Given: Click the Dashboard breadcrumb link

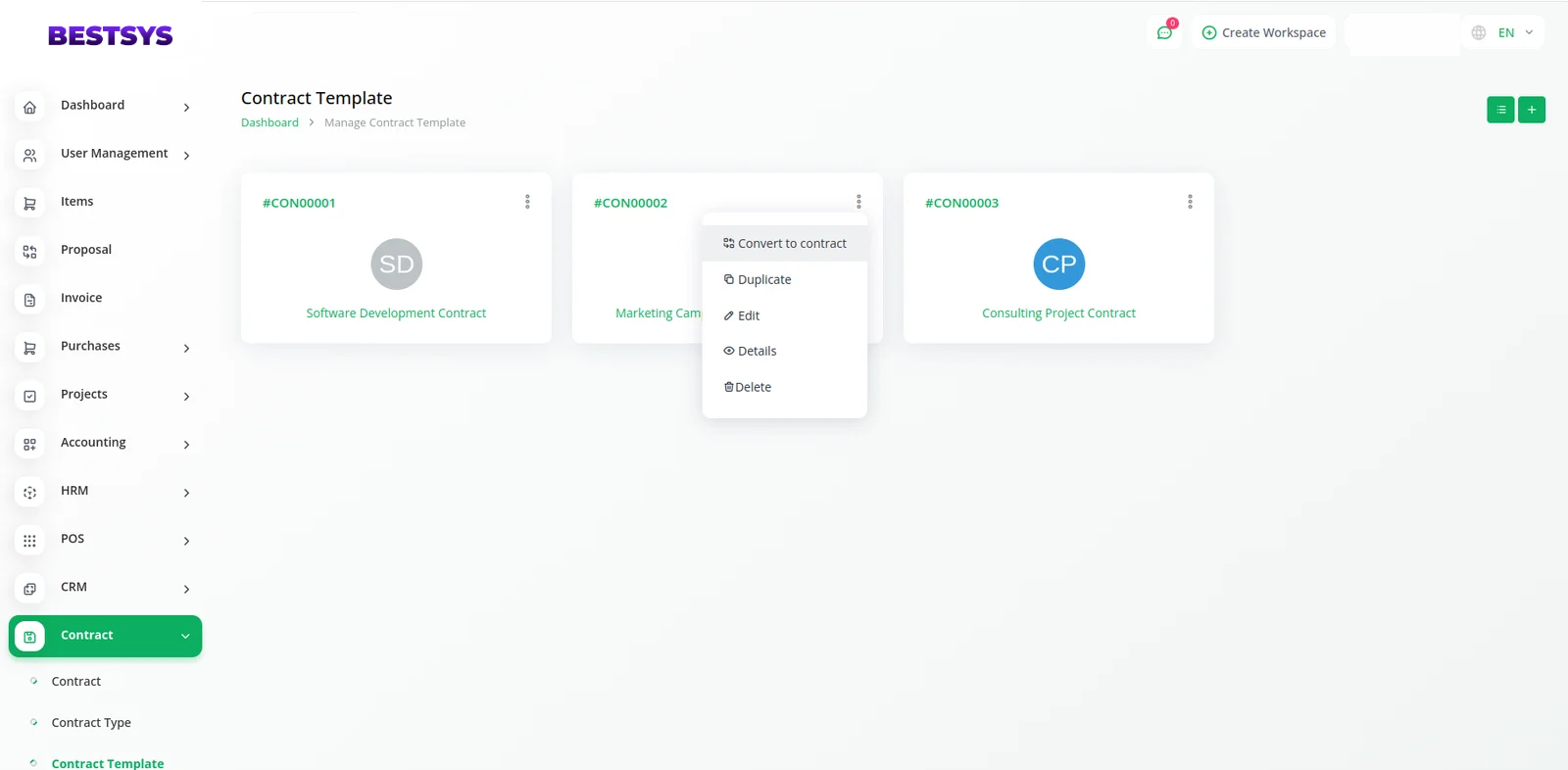Looking at the screenshot, I should click(269, 122).
